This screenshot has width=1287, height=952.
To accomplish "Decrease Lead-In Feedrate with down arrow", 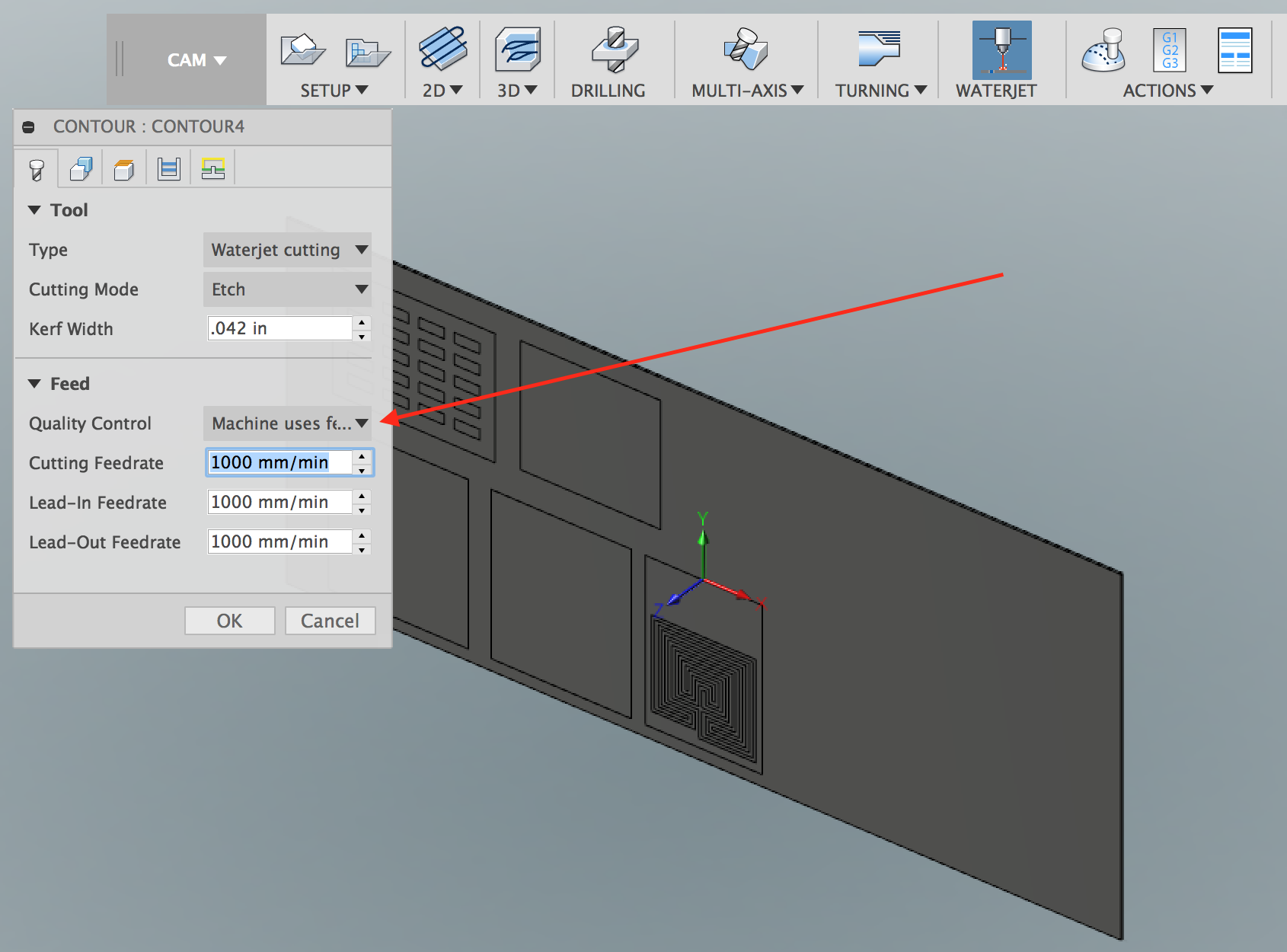I will [362, 510].
